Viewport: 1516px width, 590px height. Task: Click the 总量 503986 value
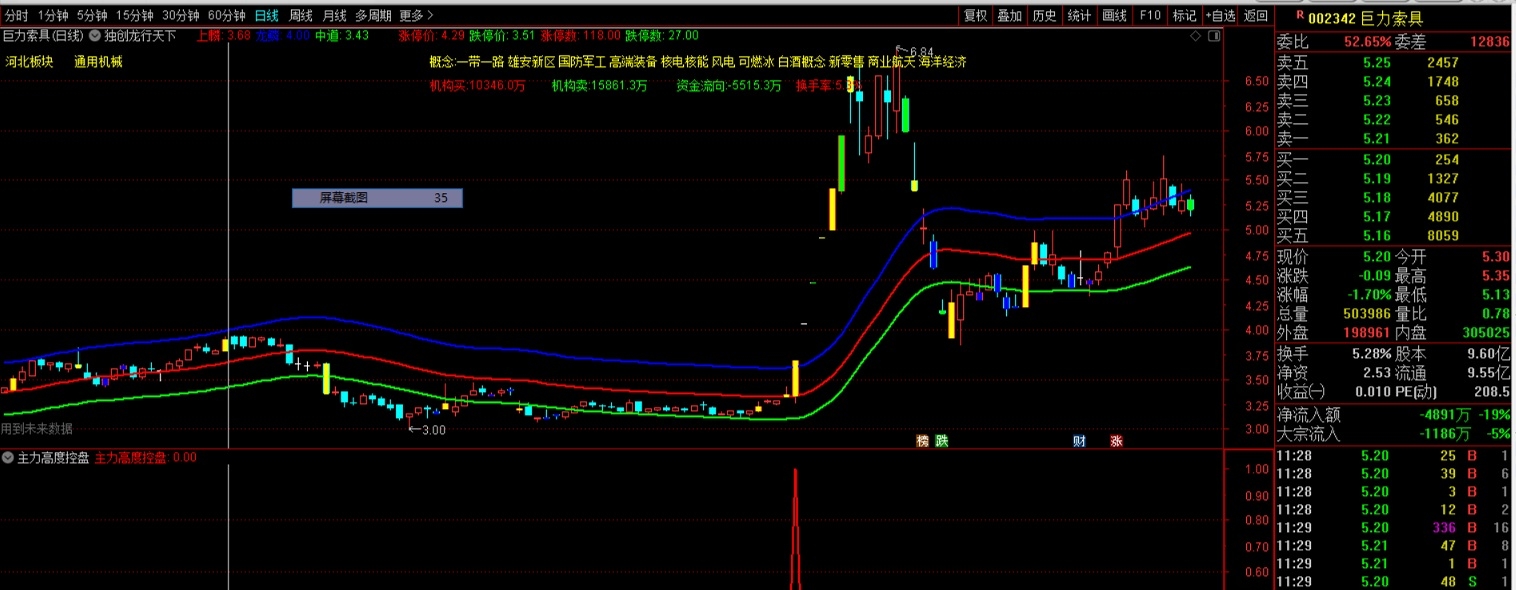pyautogui.click(x=1367, y=314)
